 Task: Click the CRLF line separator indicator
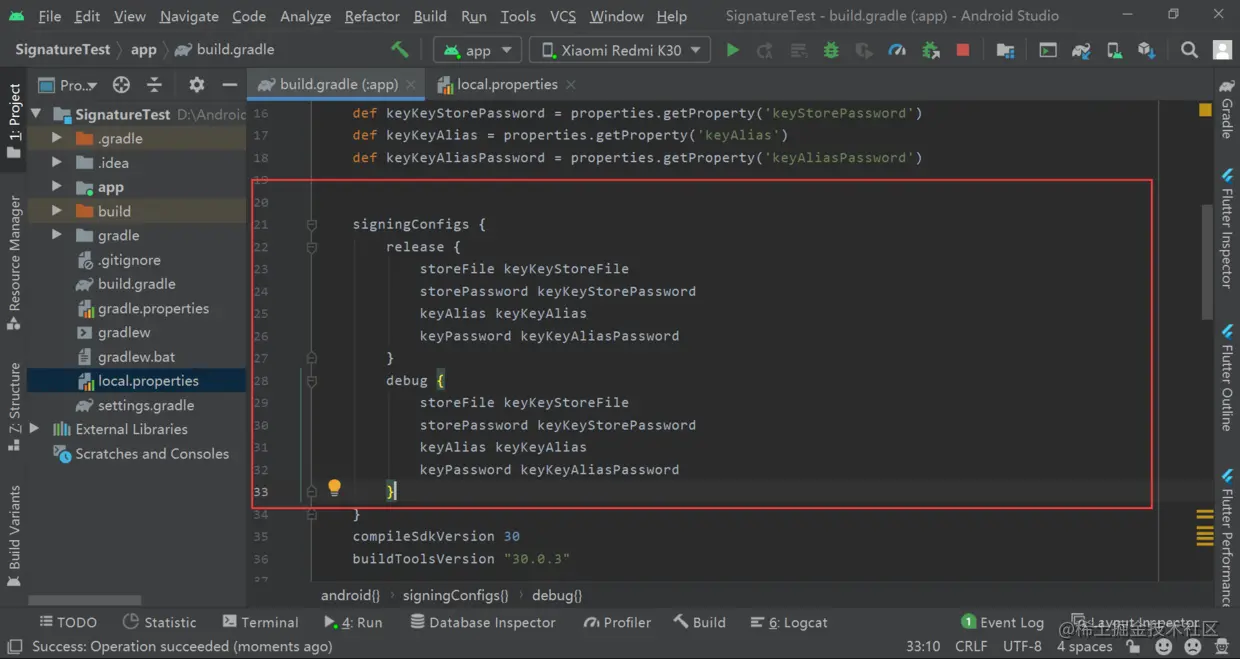coord(971,647)
